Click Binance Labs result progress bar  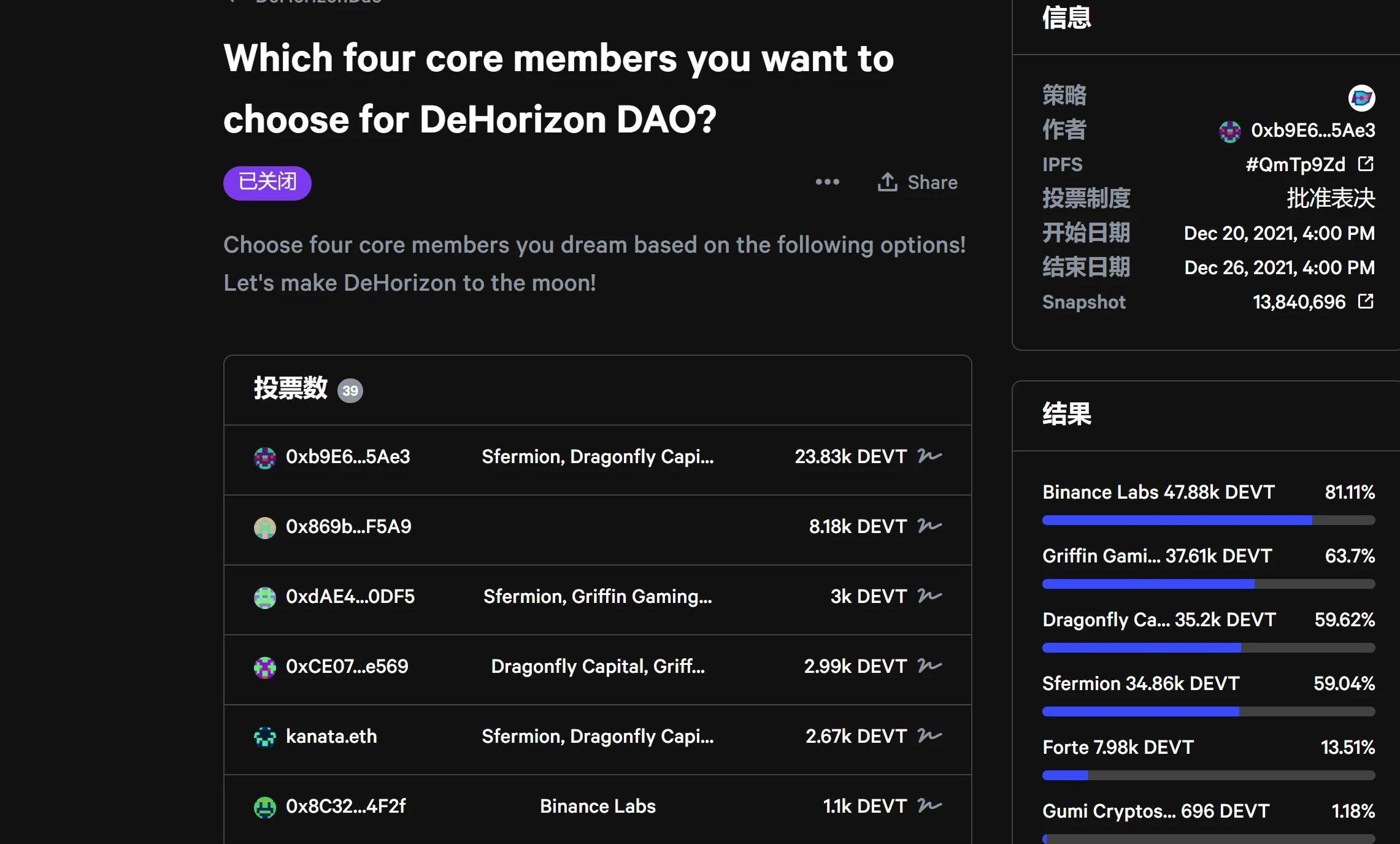pos(1208,520)
